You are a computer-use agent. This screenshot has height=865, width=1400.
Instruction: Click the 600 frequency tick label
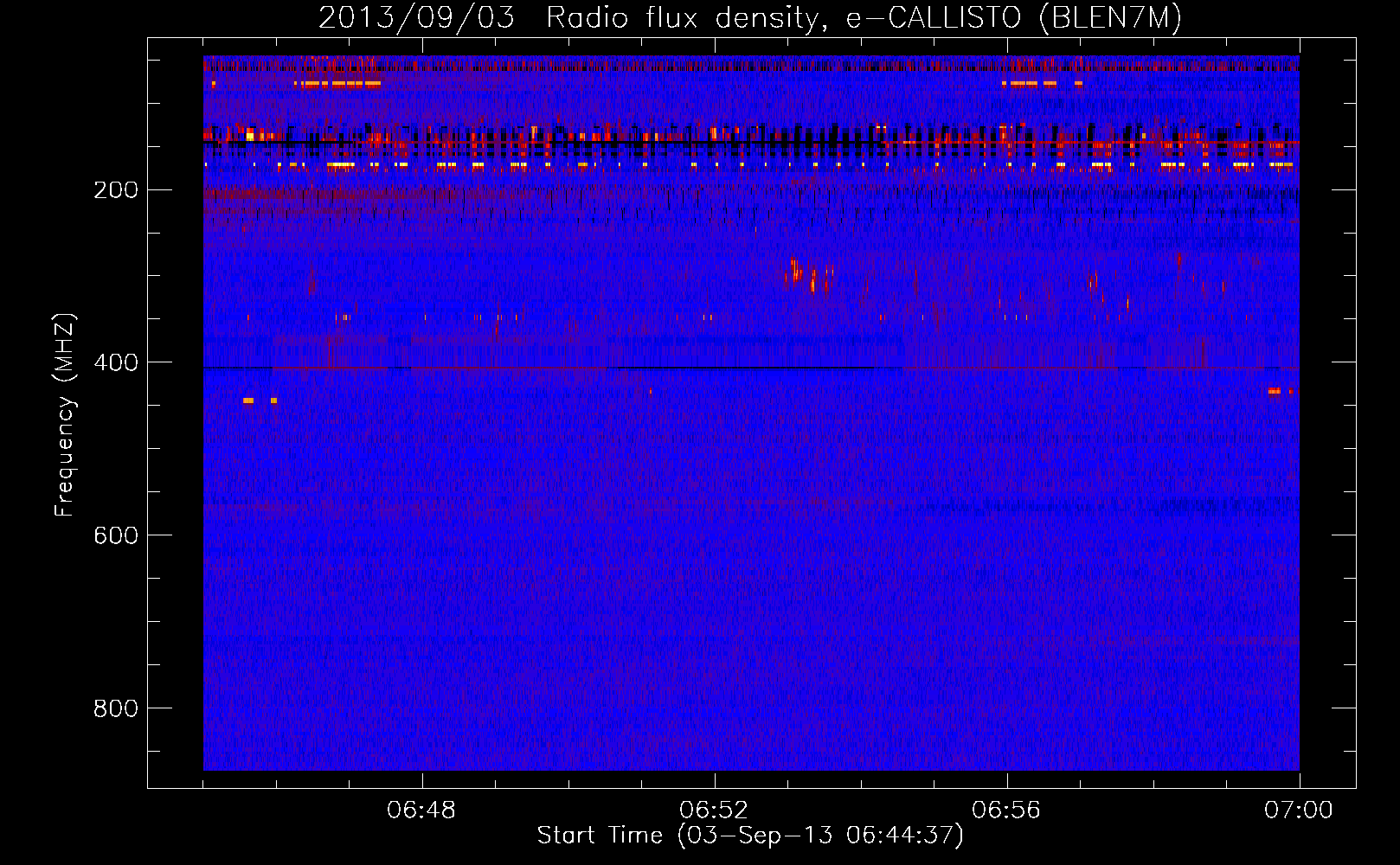click(x=116, y=536)
